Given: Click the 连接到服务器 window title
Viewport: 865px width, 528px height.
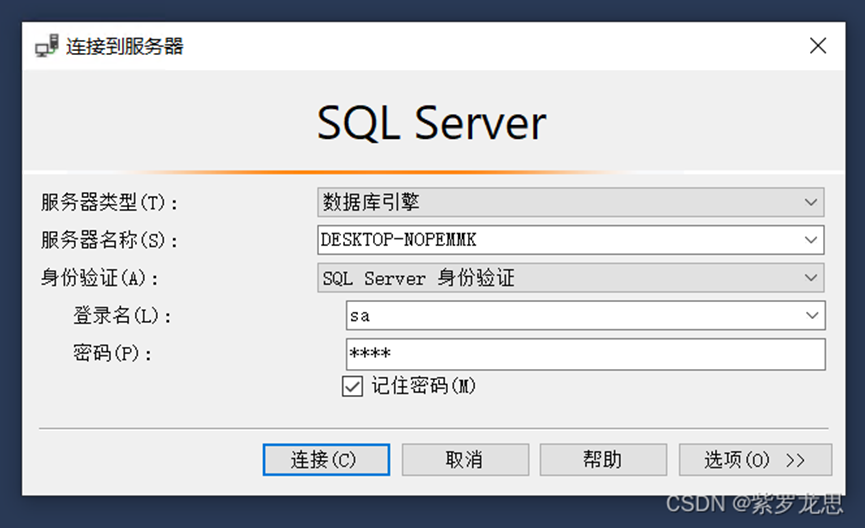Looking at the screenshot, I should (125, 46).
